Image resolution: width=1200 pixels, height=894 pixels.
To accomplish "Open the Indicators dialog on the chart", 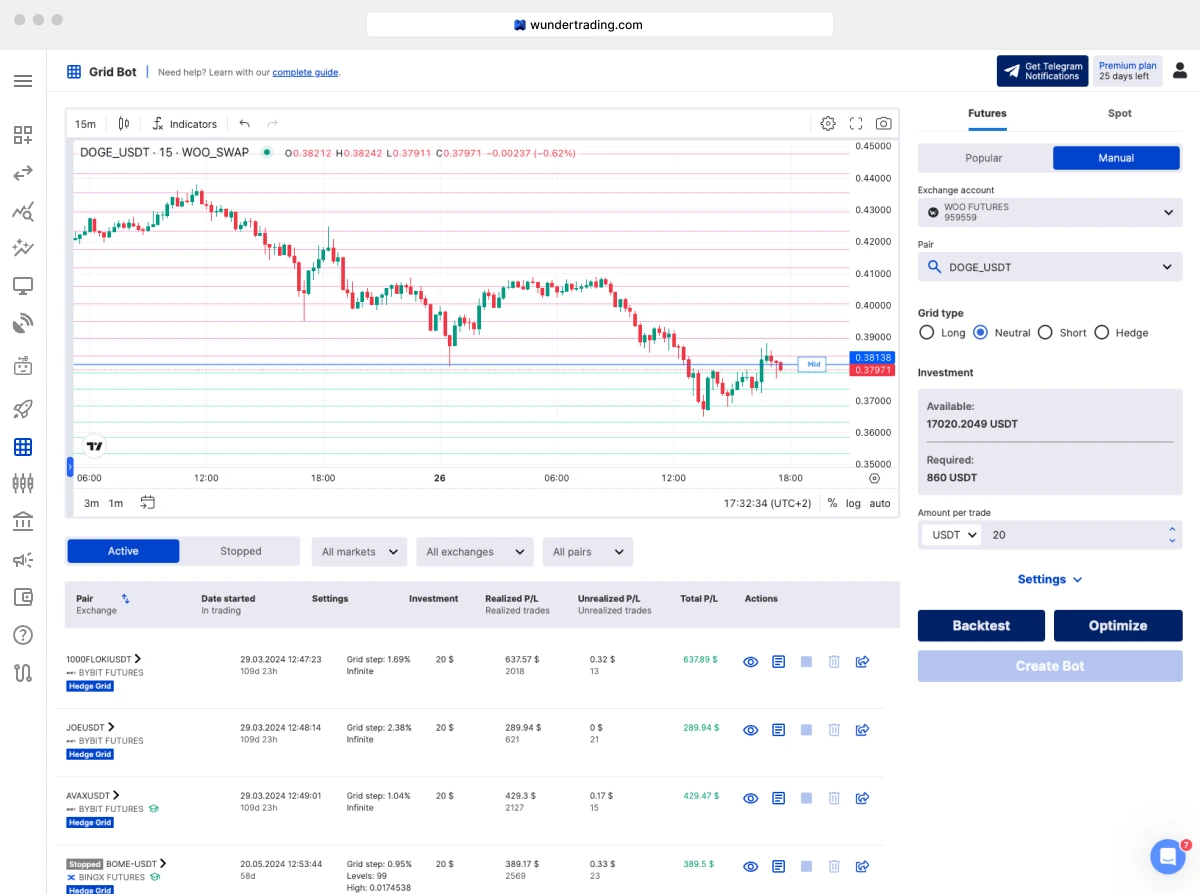I will click(184, 123).
